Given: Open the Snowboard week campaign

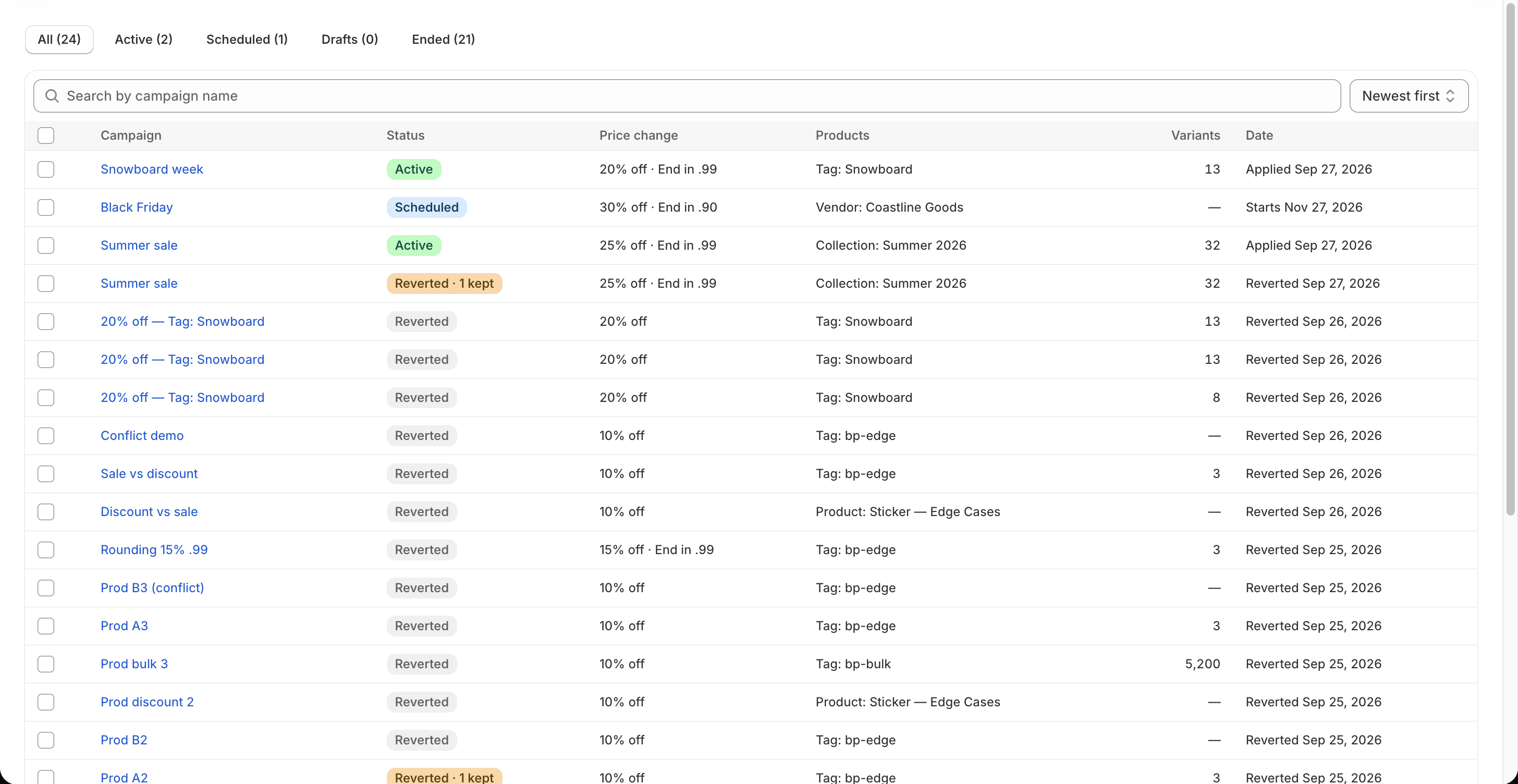Looking at the screenshot, I should coord(152,169).
